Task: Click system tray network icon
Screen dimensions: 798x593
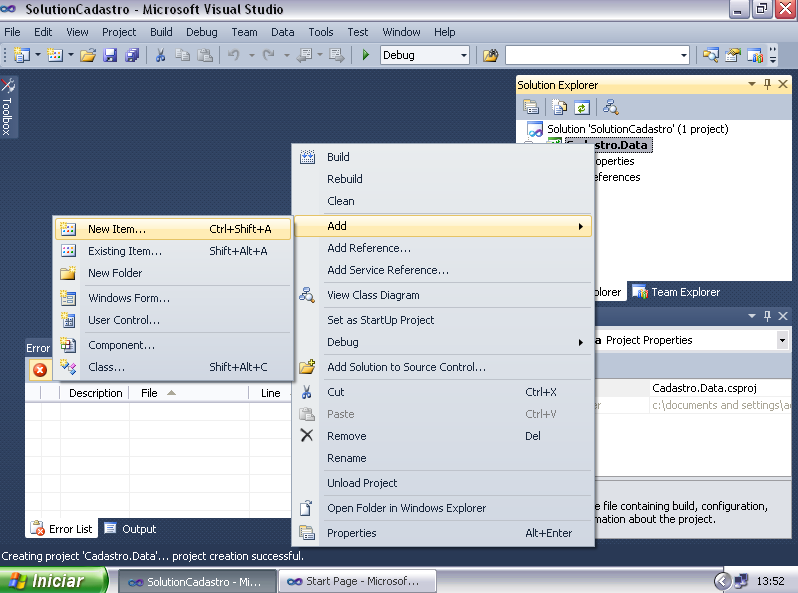Action: 741,580
